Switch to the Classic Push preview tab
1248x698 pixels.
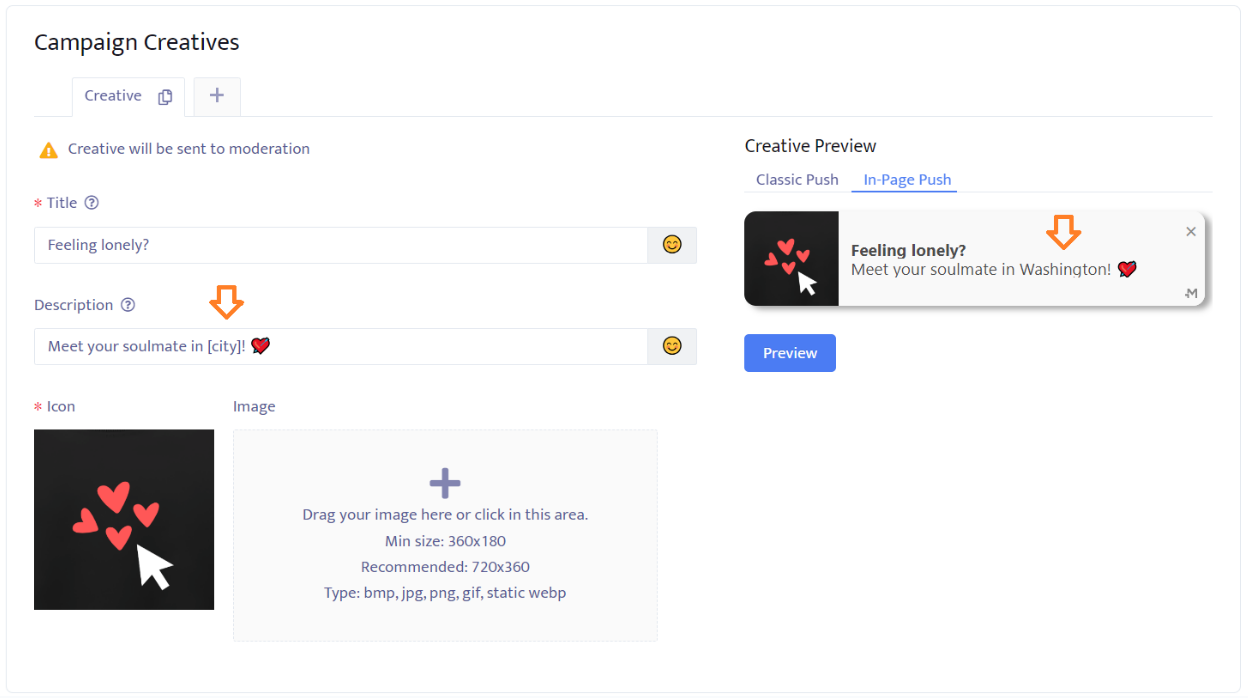(x=797, y=180)
